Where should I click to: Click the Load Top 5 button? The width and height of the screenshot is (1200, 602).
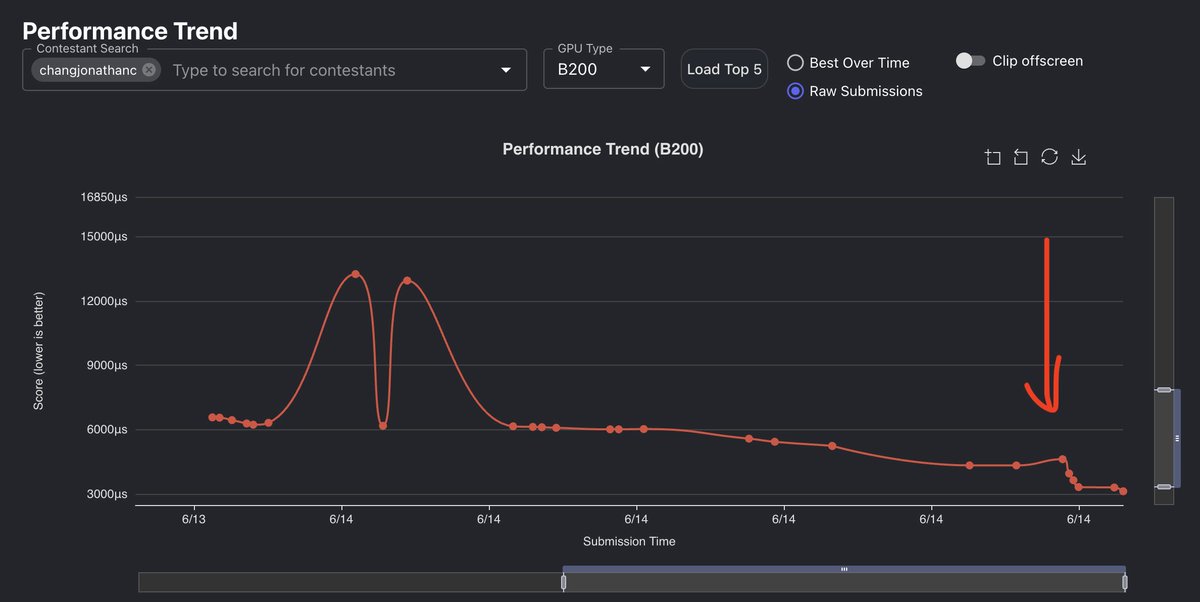click(x=724, y=69)
